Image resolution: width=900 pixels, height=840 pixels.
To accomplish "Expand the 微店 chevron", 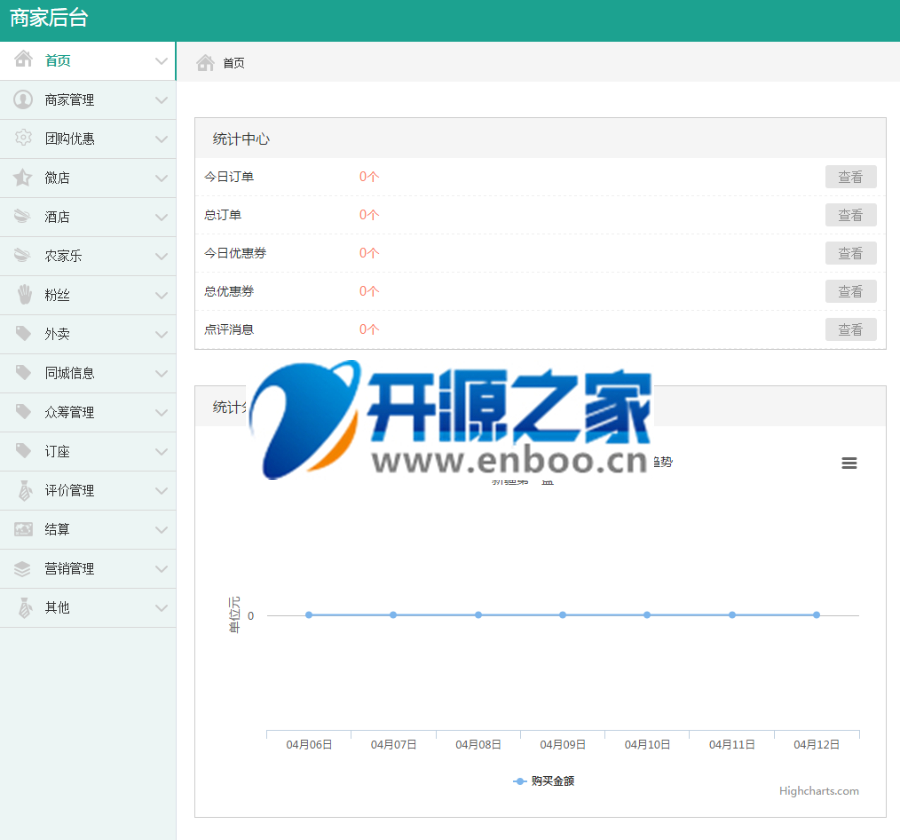I will click(161, 178).
